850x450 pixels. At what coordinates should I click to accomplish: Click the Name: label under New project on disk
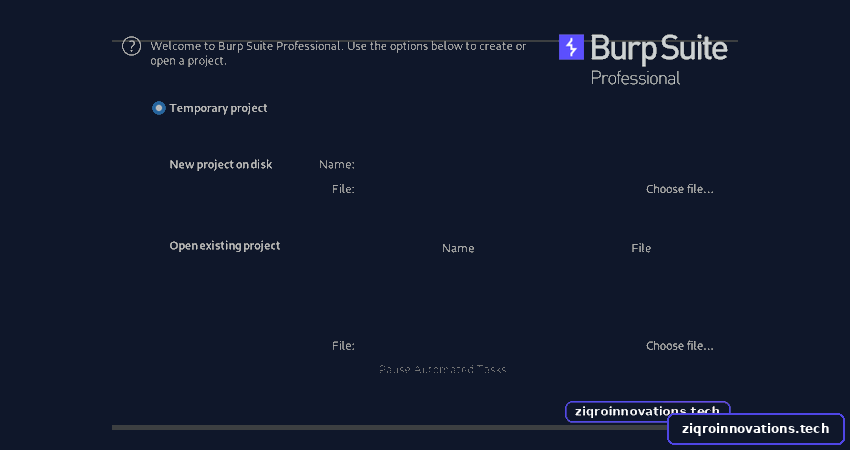[x=337, y=164]
